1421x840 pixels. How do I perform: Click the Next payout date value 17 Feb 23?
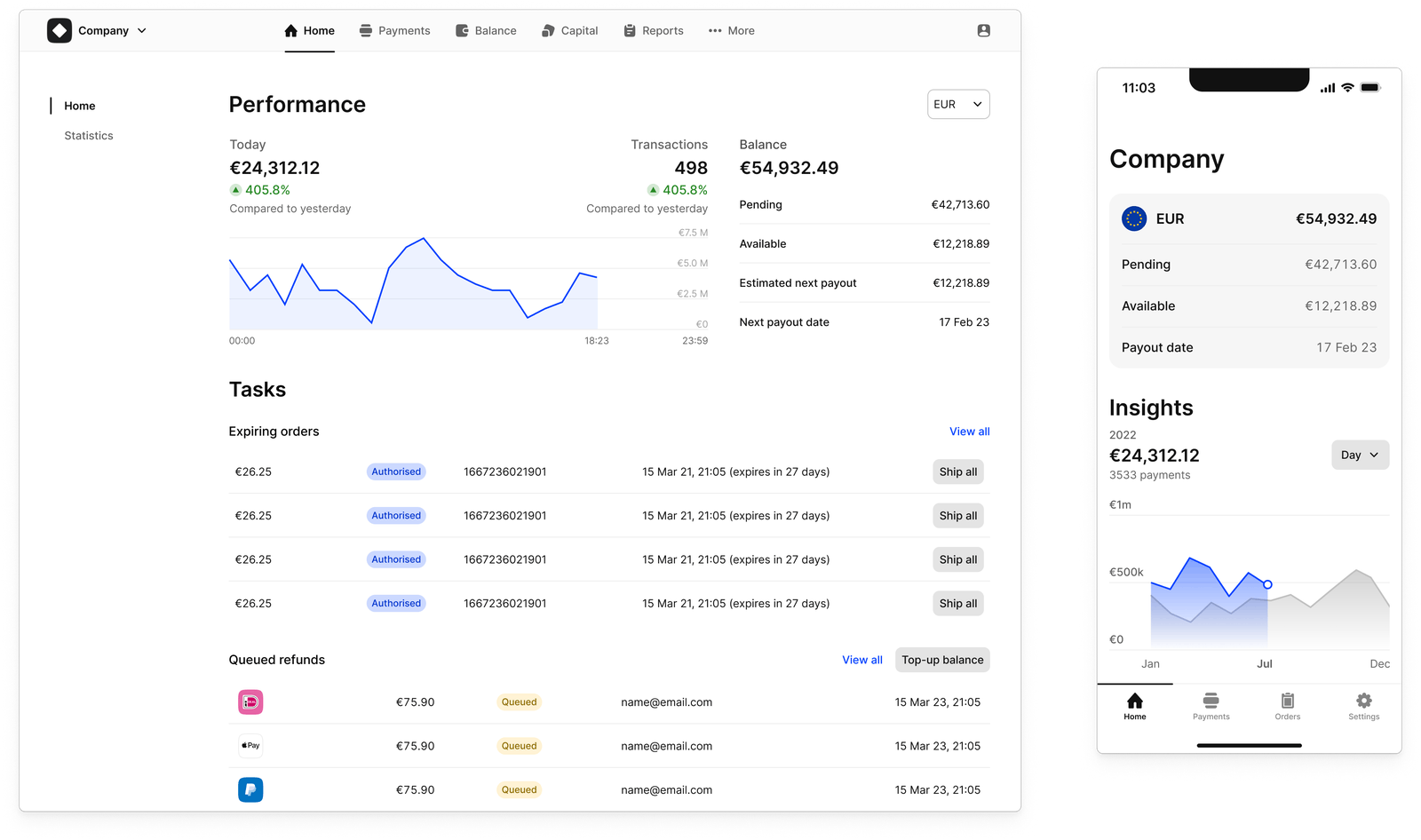pos(964,322)
